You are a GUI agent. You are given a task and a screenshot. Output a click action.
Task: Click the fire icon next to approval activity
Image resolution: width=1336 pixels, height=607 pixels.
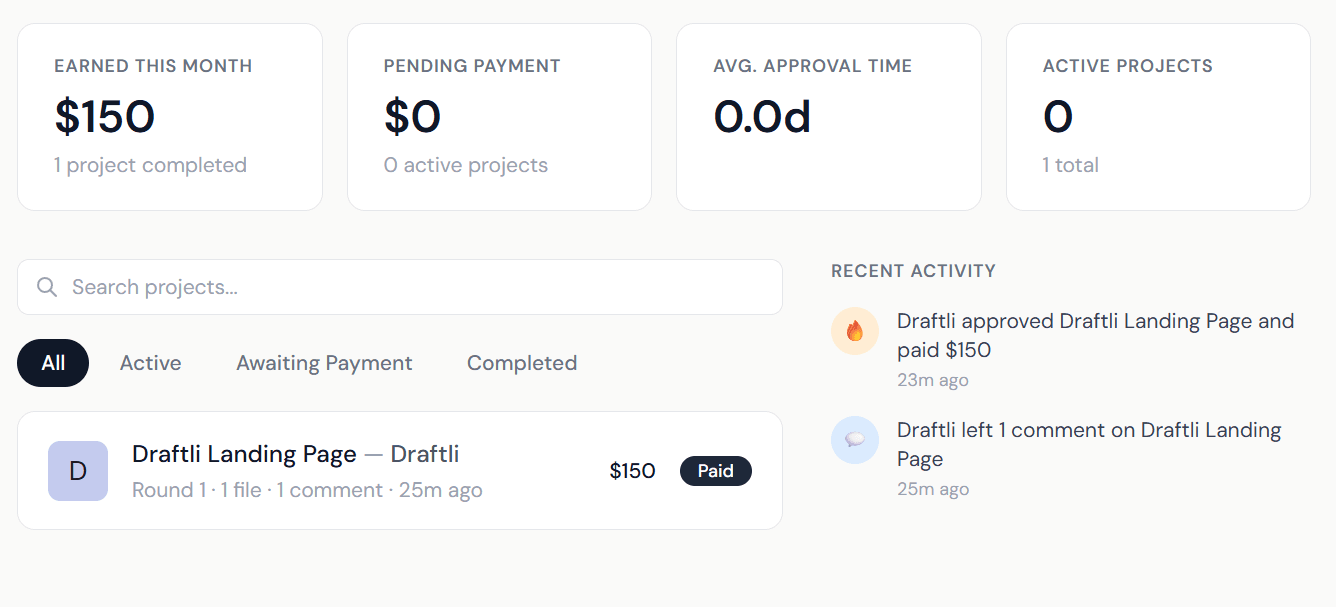855,330
